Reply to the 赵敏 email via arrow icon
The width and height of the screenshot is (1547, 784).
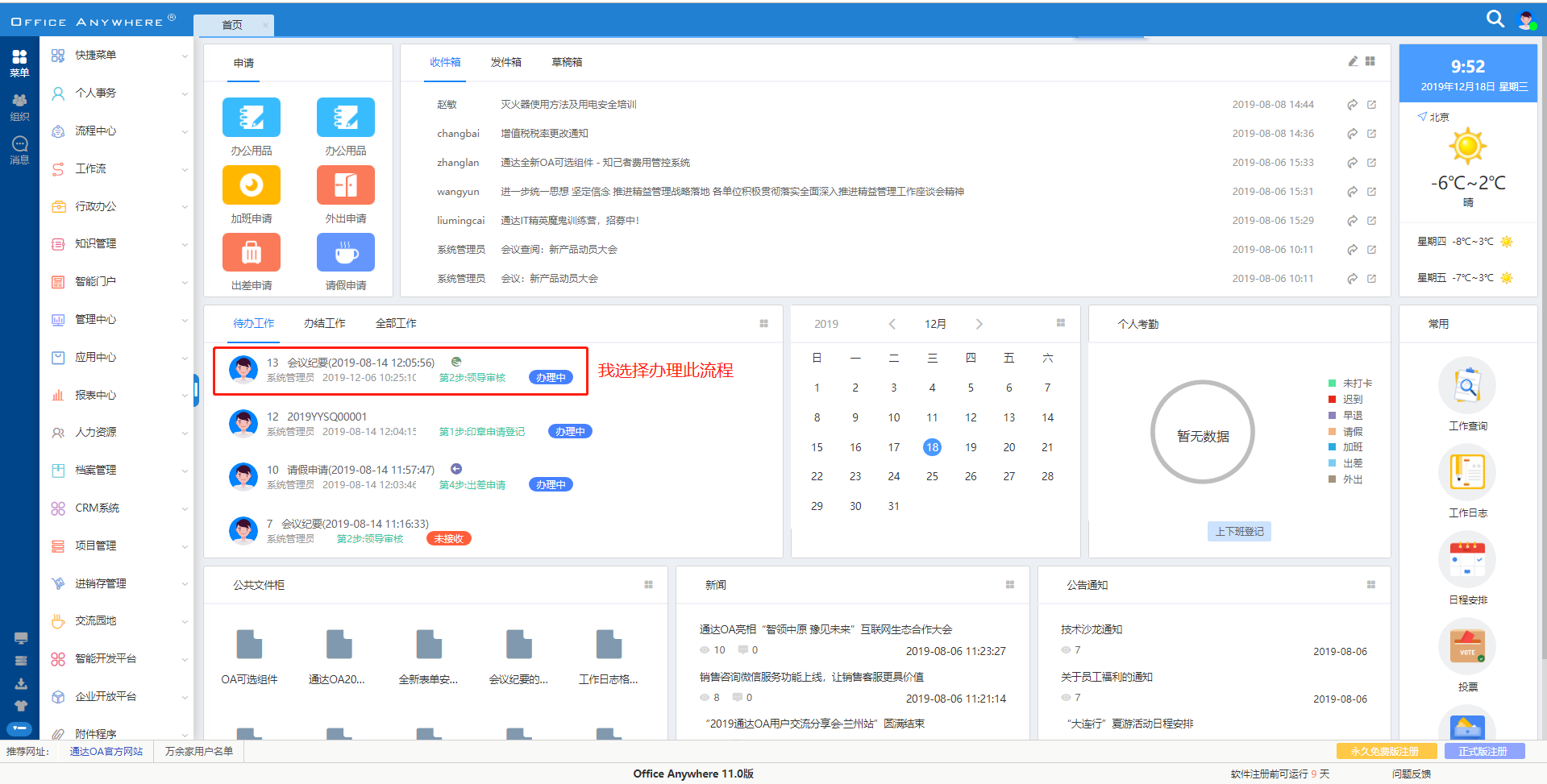[x=1352, y=105]
